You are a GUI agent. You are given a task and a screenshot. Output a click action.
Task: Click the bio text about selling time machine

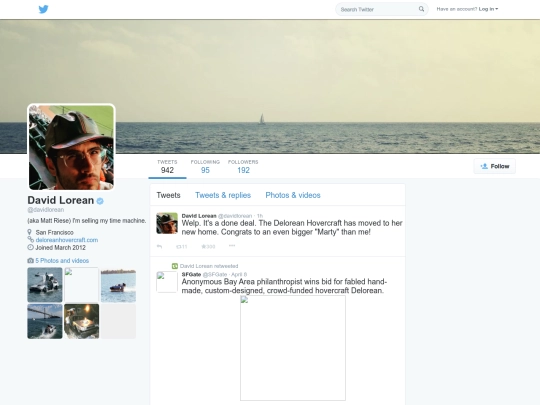pyautogui.click(x=87, y=221)
